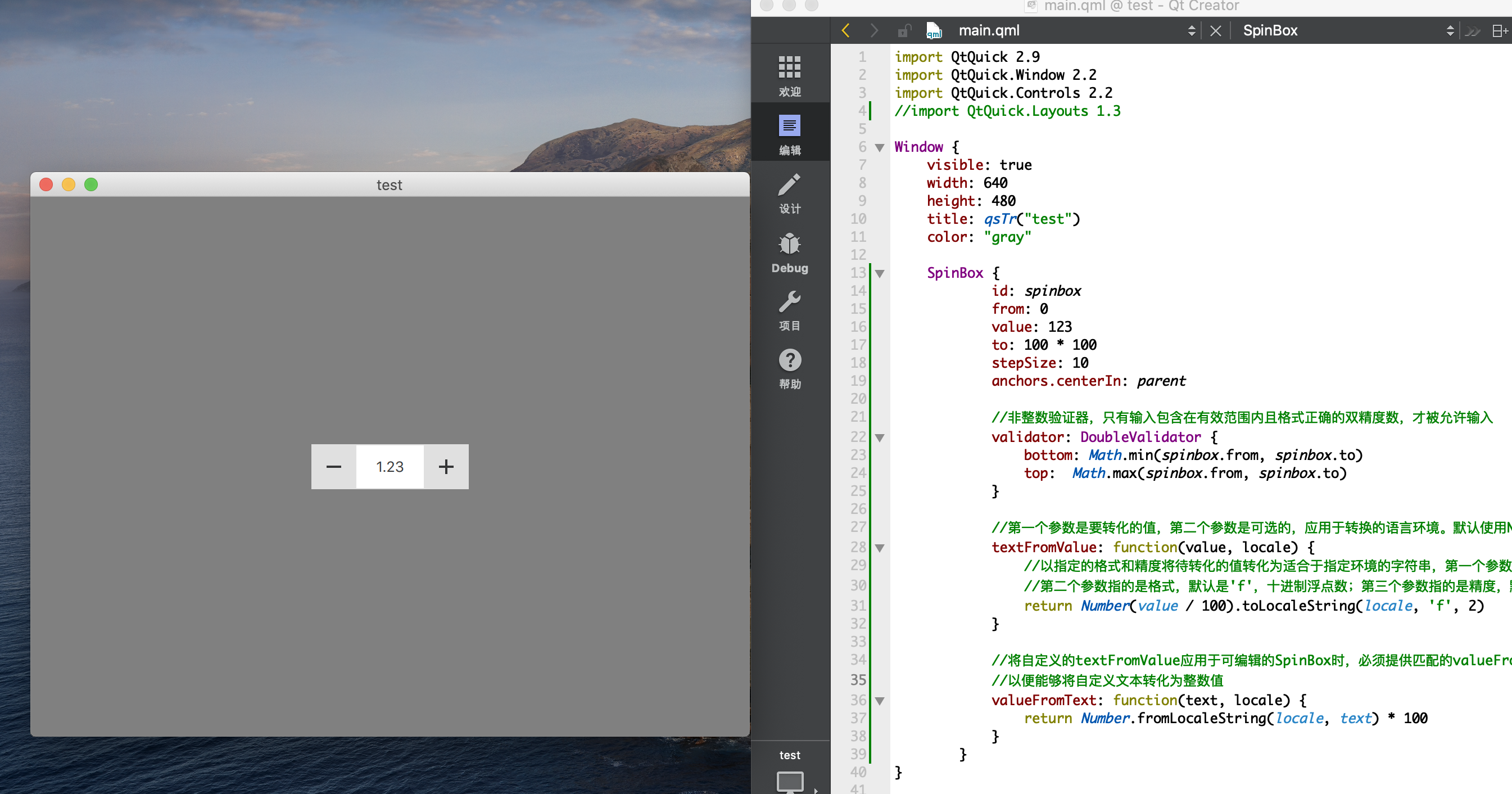
Task: Click into the SpinBox value field showing 1.23
Action: (389, 466)
